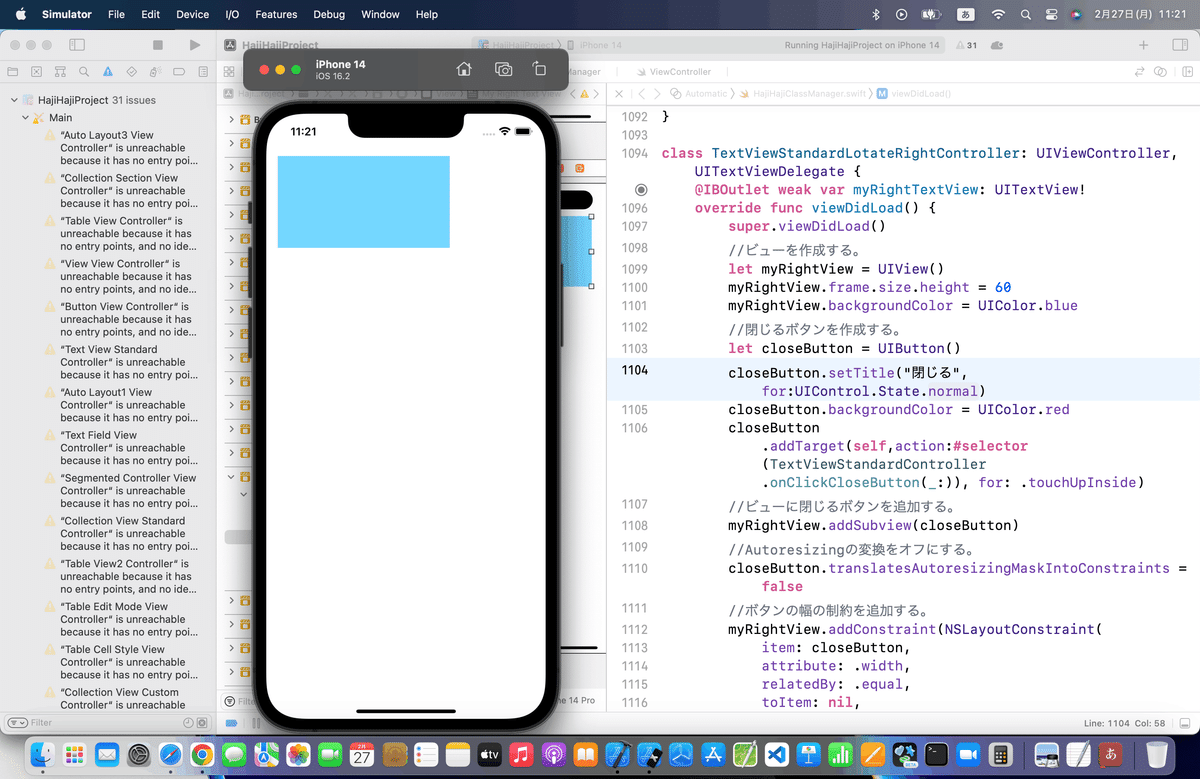Select the "Collection Section View Controller" warning
Viewport: 1200px width, 779px height.
120,191
